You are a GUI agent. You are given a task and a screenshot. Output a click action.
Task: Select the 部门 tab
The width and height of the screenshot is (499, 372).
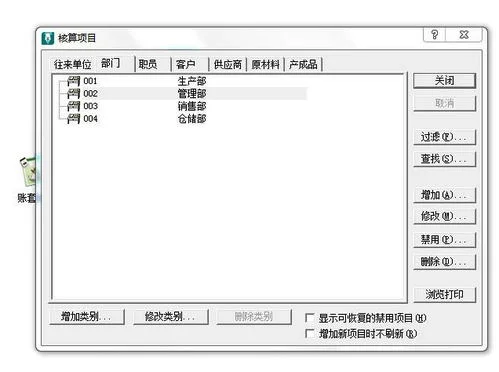(x=111, y=63)
